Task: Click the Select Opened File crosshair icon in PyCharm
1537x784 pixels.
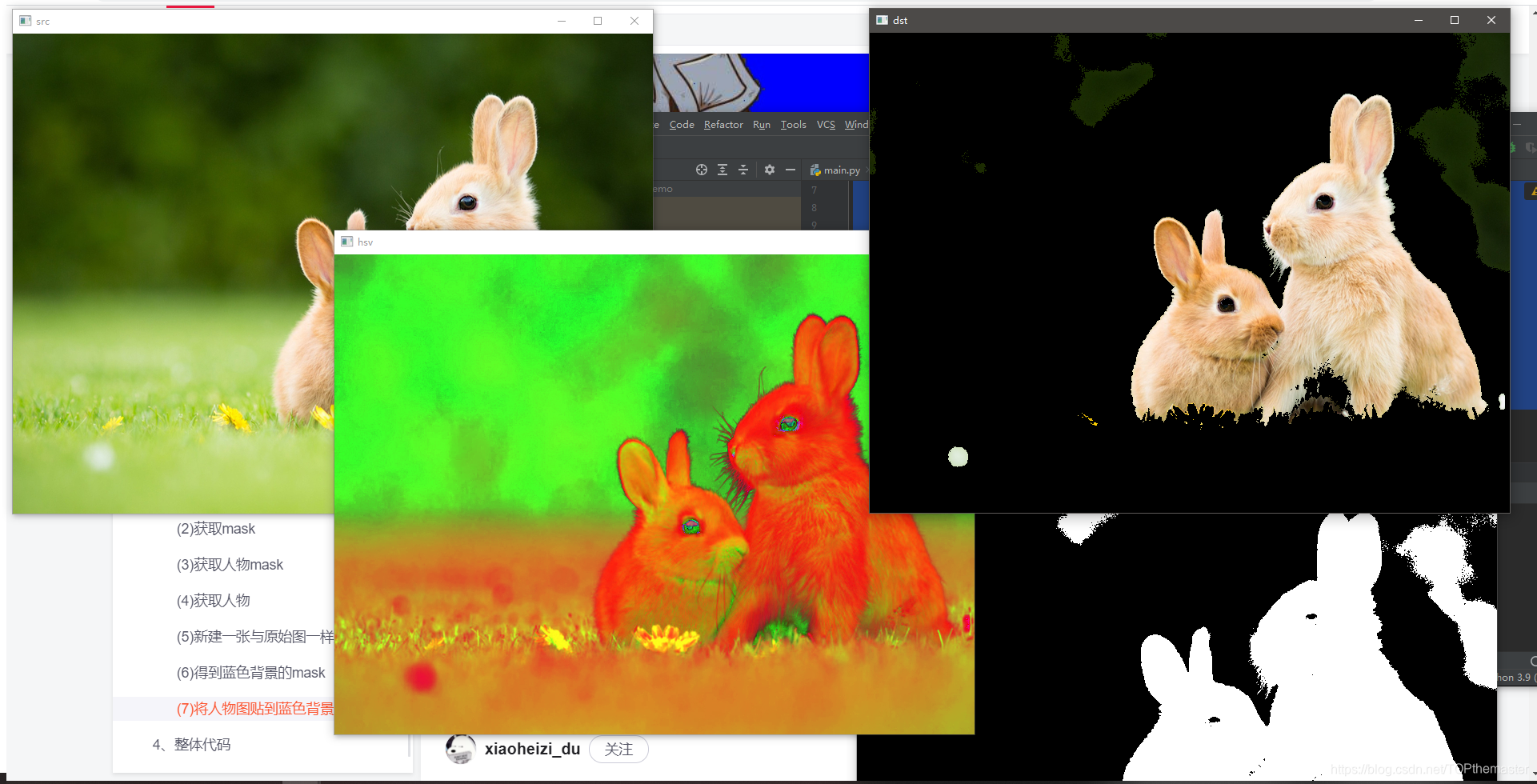Action: coord(702,170)
